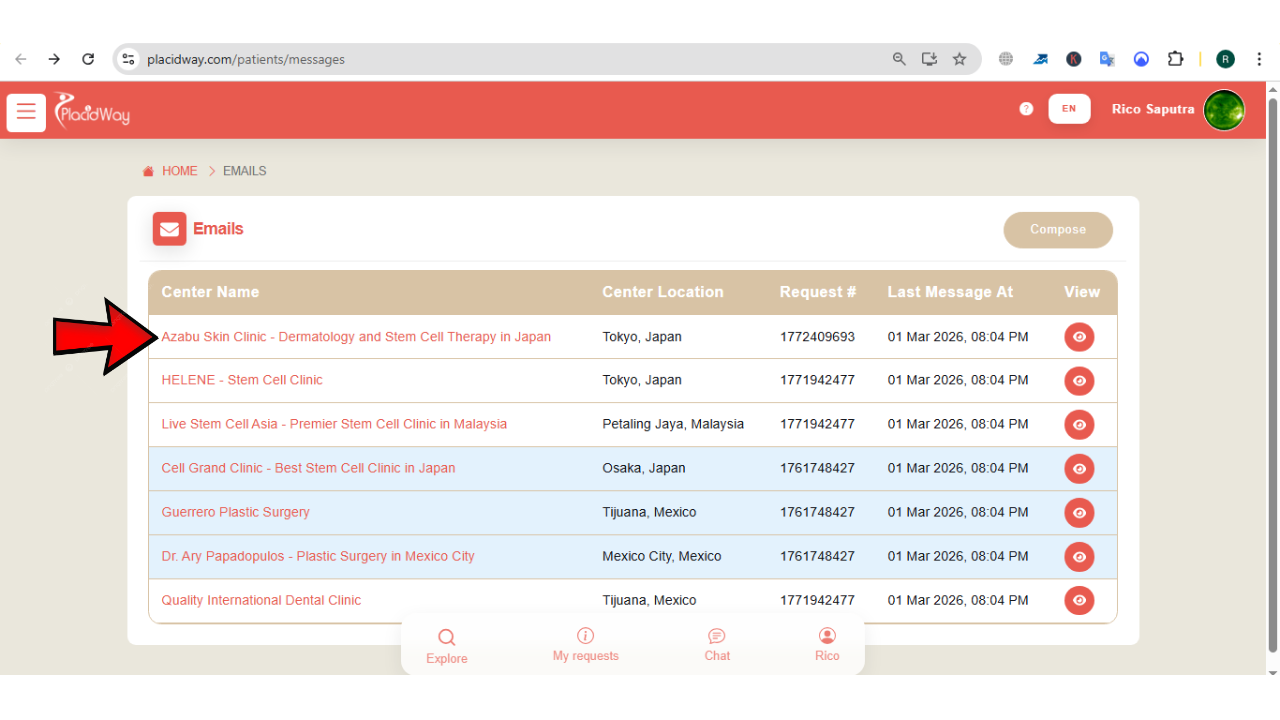Open Cell Grand Clinic link
The width and height of the screenshot is (1280, 720).
pos(308,468)
